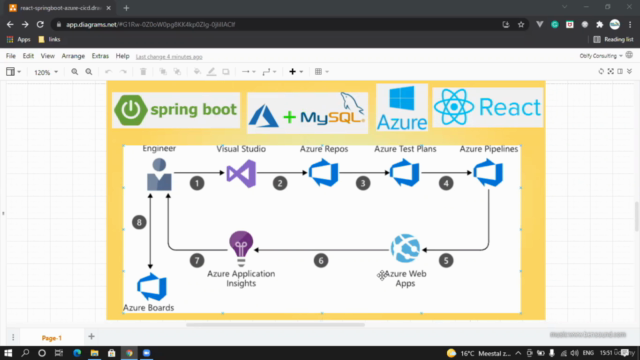Open a new browser tab
640x360 pixels.
(126, 8)
